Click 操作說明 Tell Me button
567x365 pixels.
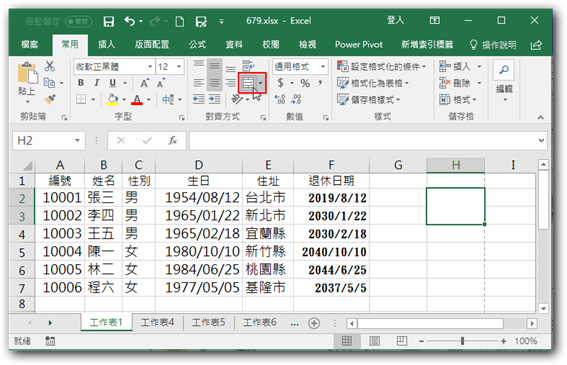pos(493,45)
